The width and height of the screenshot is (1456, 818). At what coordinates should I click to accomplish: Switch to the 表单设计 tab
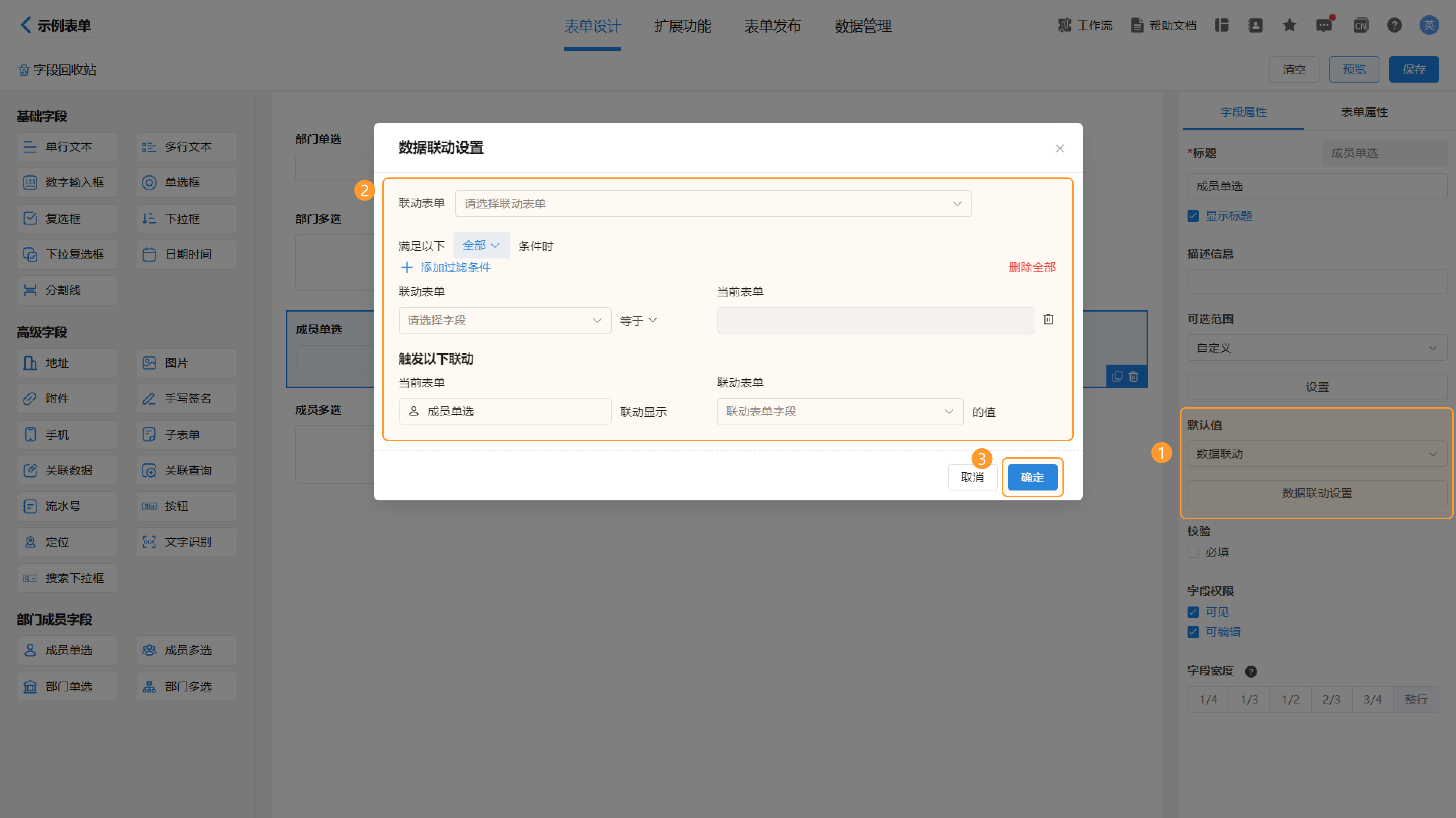point(592,26)
